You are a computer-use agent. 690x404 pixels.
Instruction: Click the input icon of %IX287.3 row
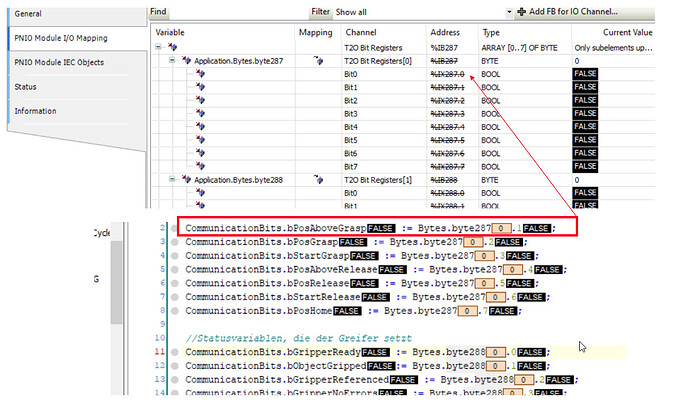click(201, 113)
